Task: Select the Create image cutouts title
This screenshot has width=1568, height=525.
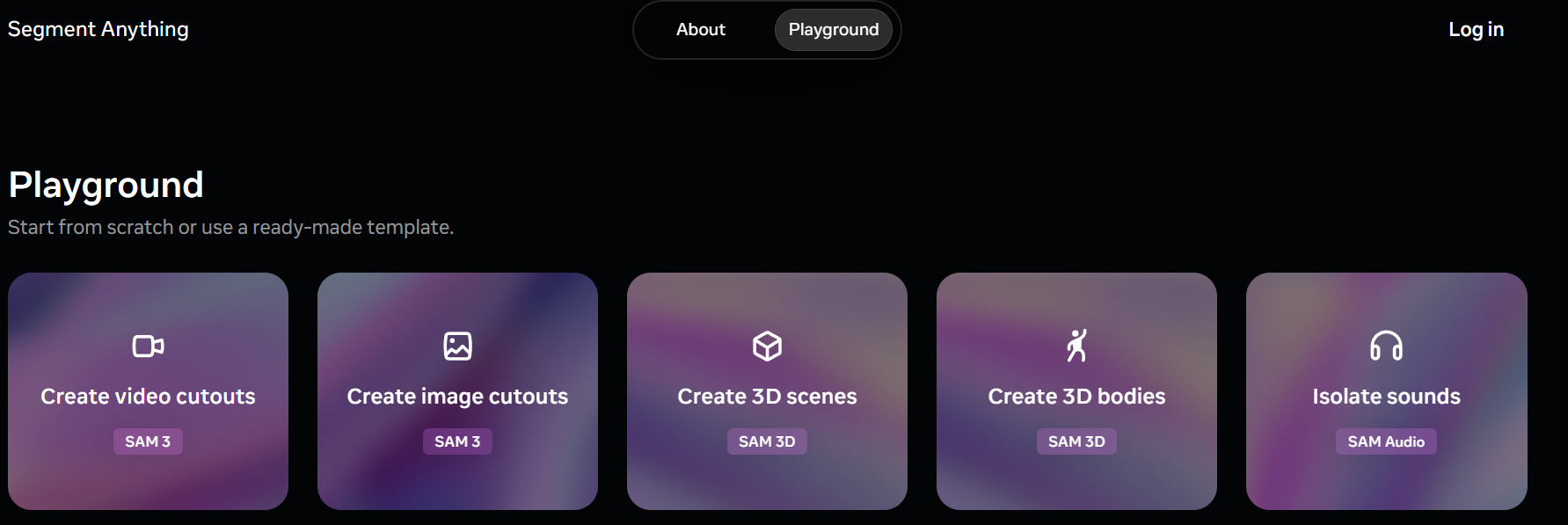Action: [457, 397]
